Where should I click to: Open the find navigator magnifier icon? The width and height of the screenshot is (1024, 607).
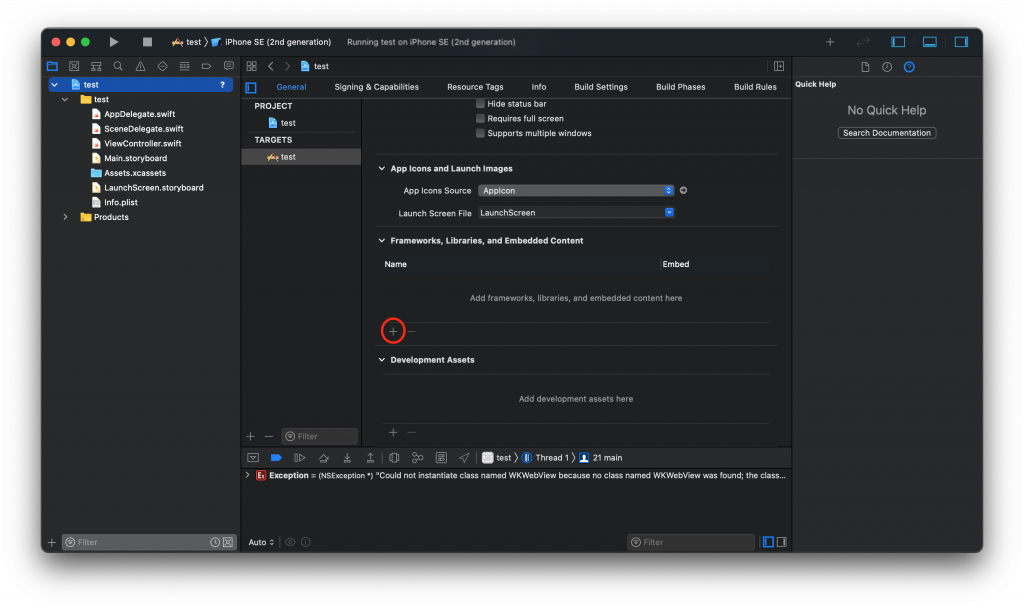click(x=118, y=66)
